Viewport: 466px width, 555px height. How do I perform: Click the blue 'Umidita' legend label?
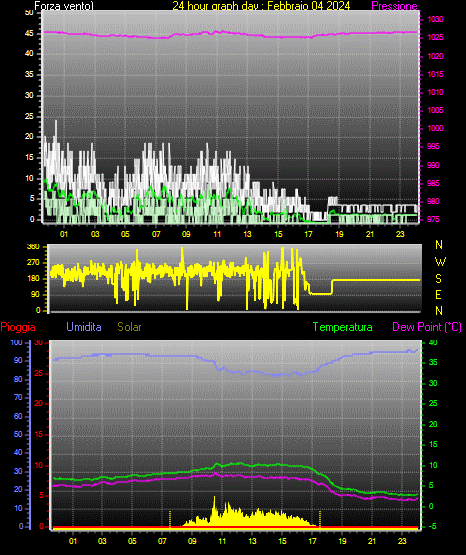pyautogui.click(x=84, y=327)
